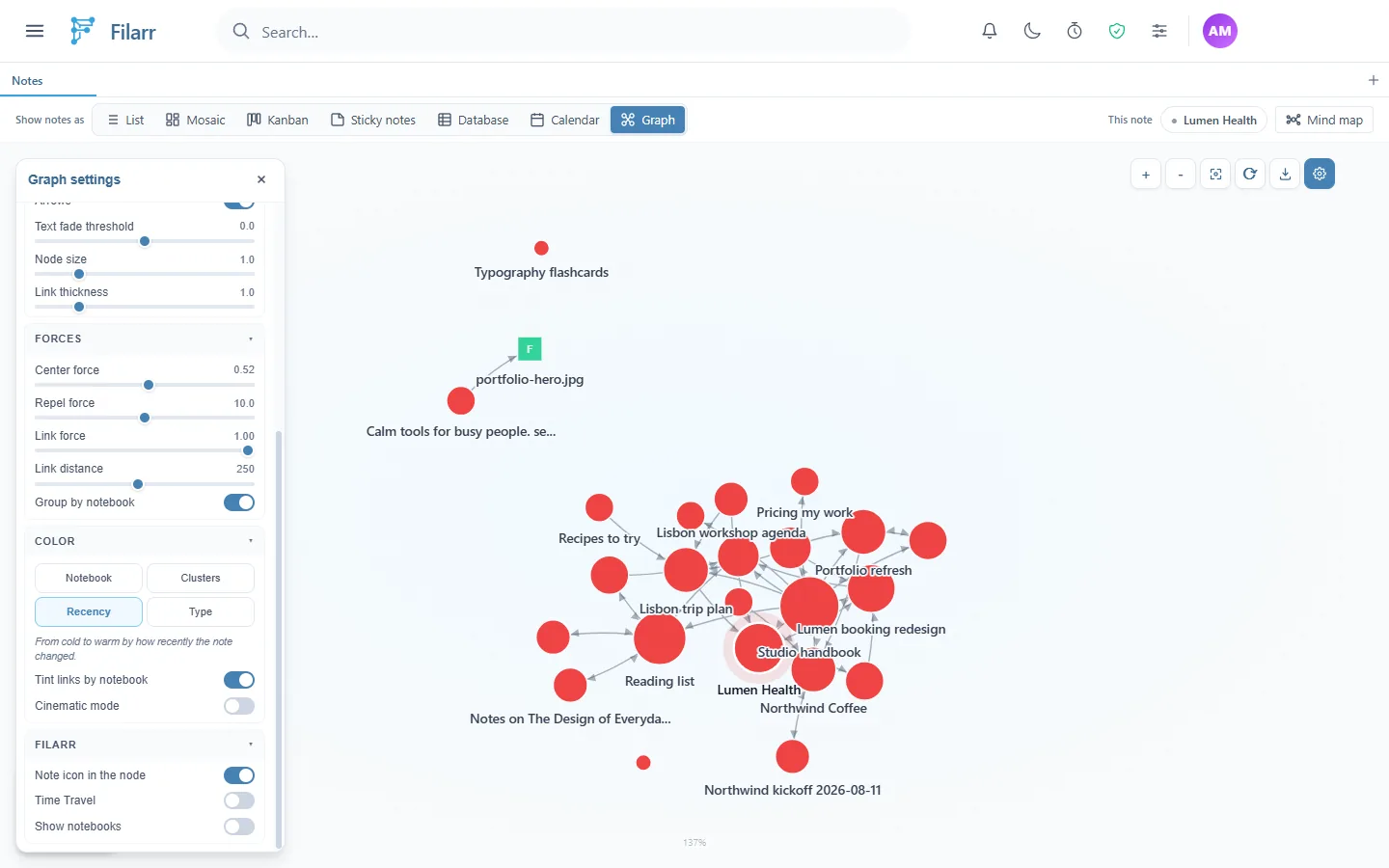The image size is (1389, 868).
Task: Click the Graph settings panel scrollbar
Action: coord(279,638)
